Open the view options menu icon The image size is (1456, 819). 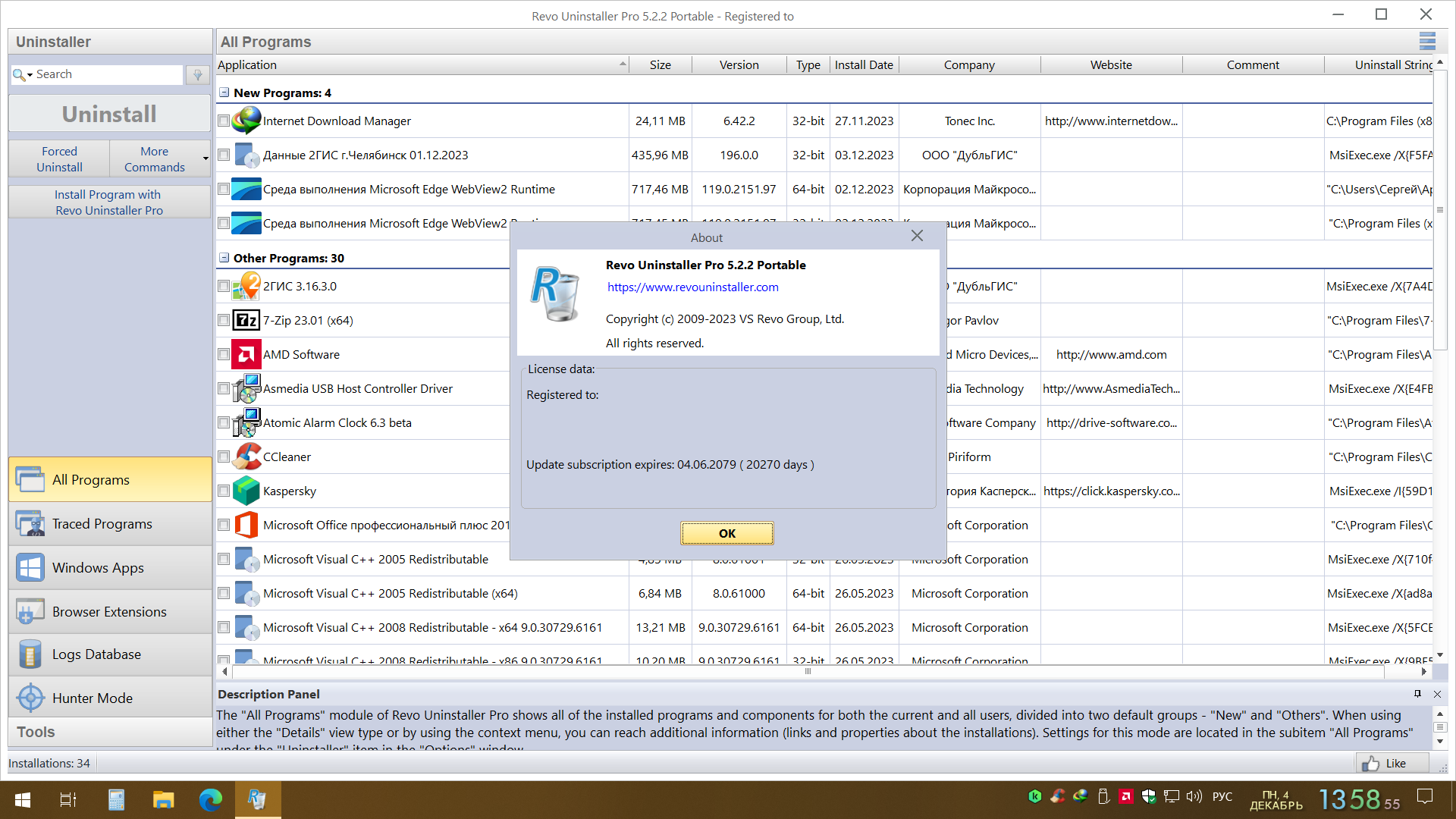coord(1427,42)
